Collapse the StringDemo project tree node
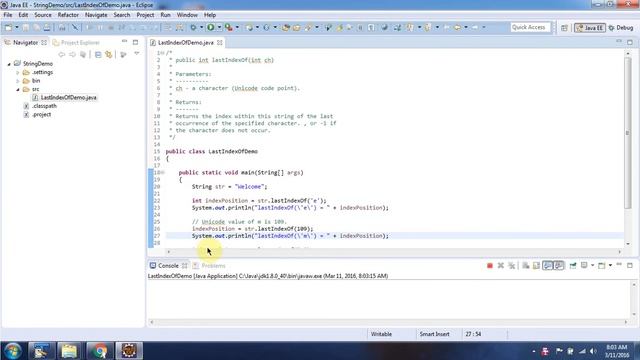 pos(9,64)
